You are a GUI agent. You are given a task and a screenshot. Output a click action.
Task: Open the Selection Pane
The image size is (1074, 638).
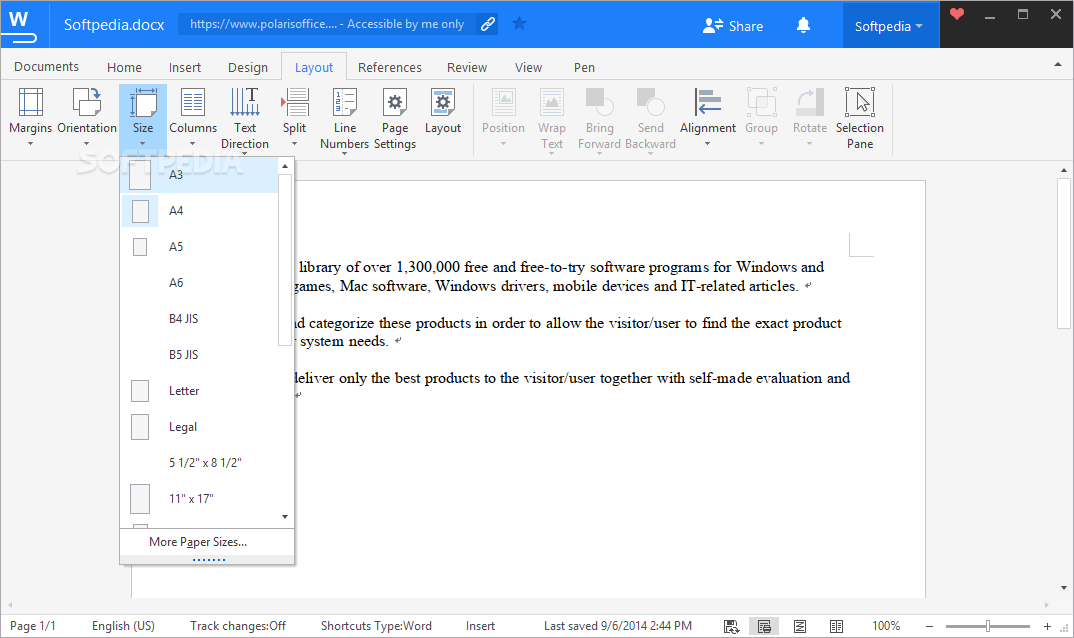coord(860,119)
